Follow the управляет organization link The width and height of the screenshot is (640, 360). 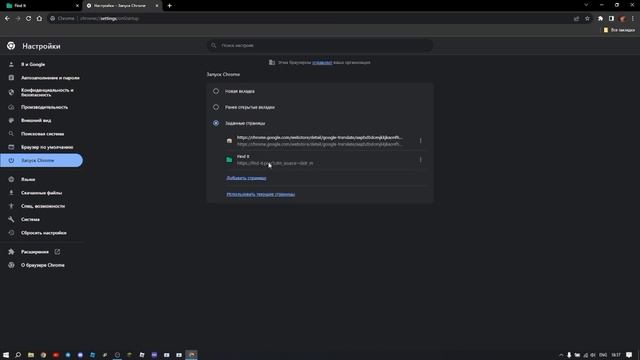click(x=322, y=62)
